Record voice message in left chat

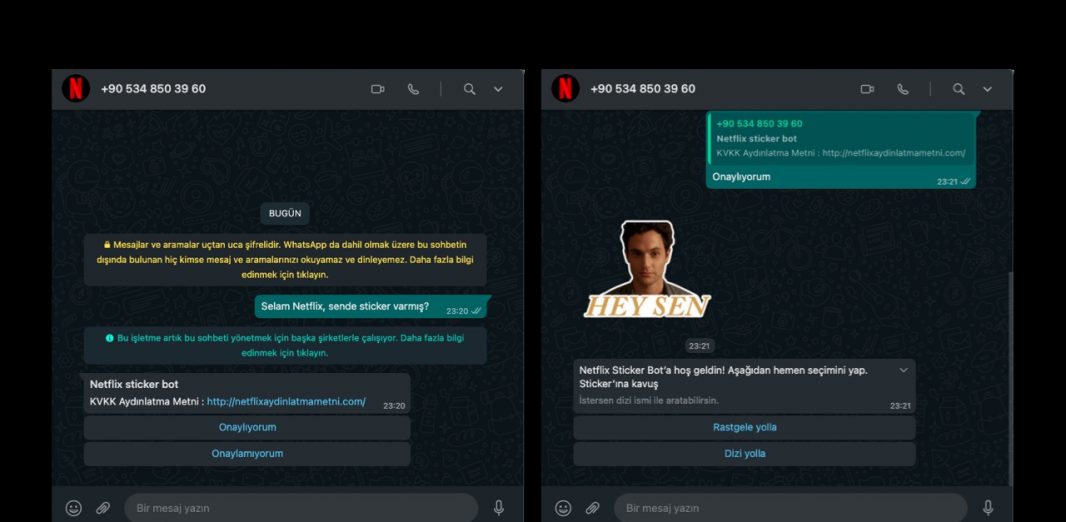pos(498,508)
